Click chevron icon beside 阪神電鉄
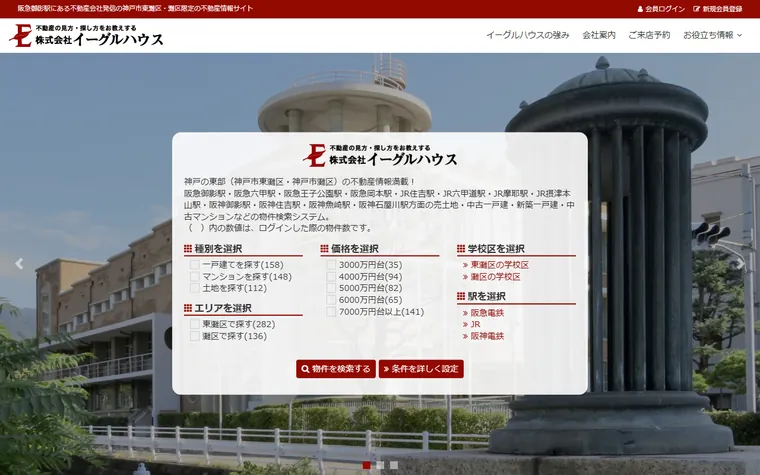The height and width of the screenshot is (475, 760). [x=465, y=336]
